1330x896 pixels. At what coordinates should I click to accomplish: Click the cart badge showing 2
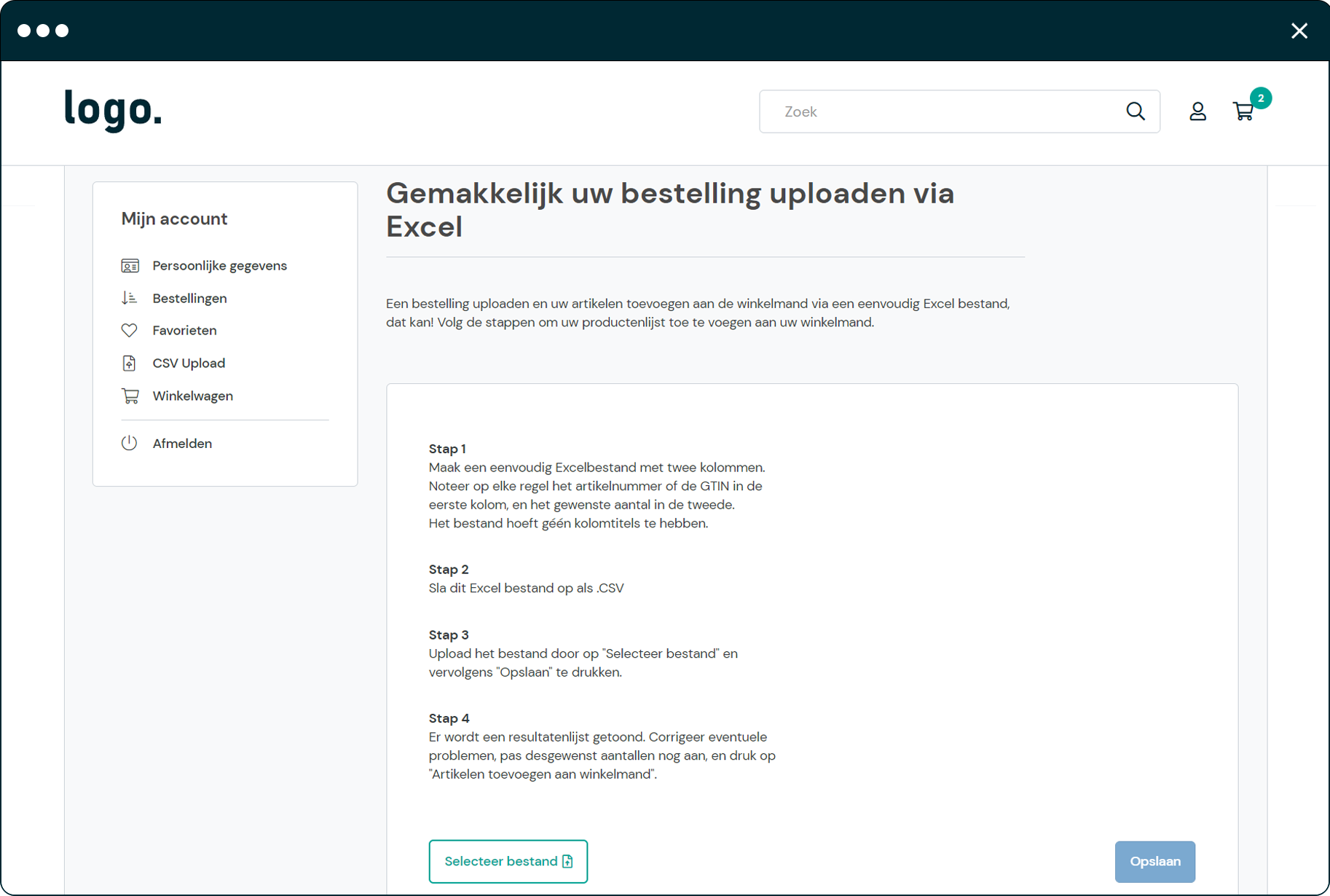click(1261, 98)
